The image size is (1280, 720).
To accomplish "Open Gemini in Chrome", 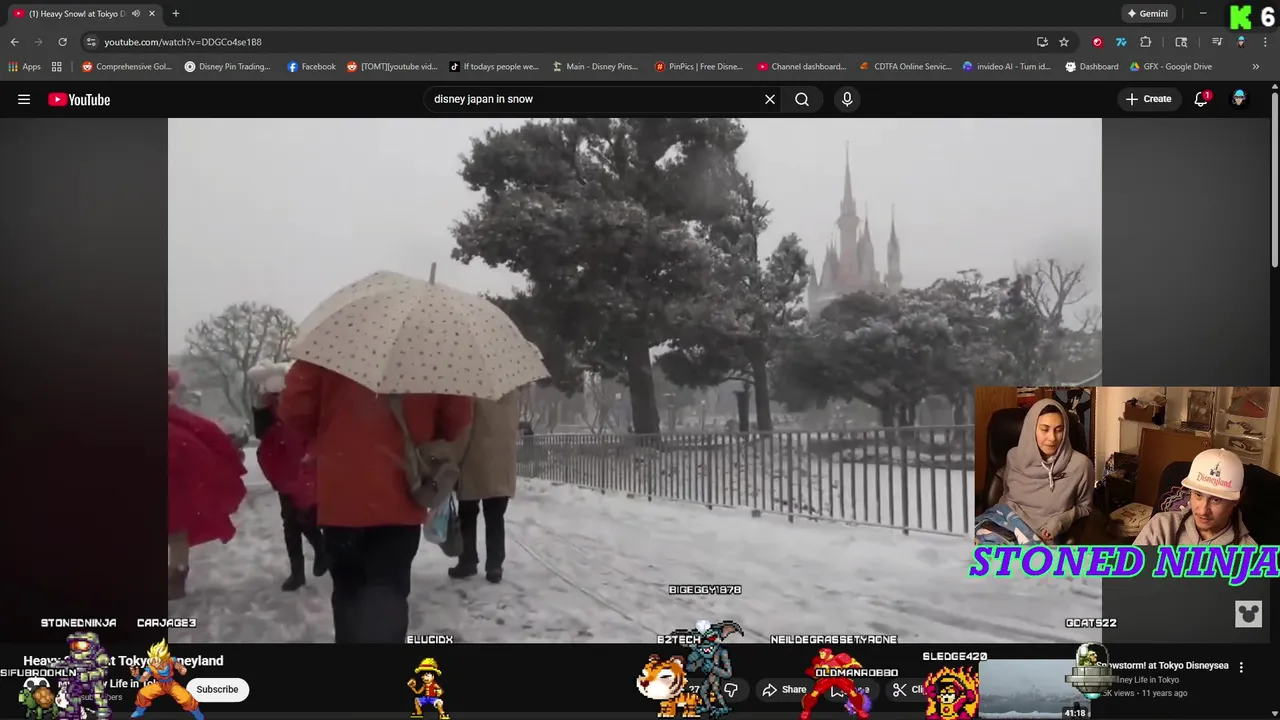I will [1147, 14].
